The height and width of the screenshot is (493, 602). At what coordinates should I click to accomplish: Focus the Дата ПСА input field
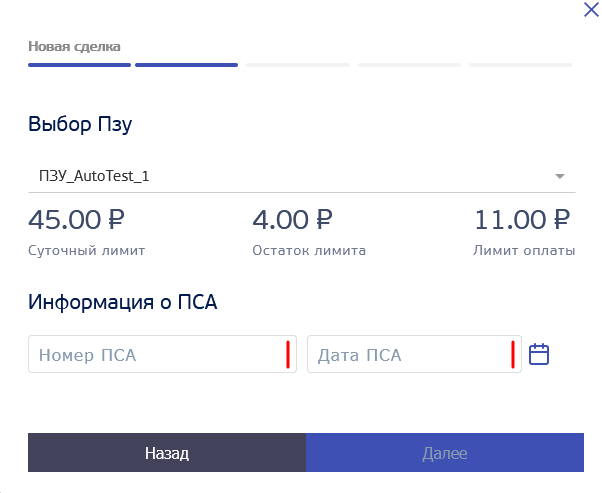click(x=414, y=354)
